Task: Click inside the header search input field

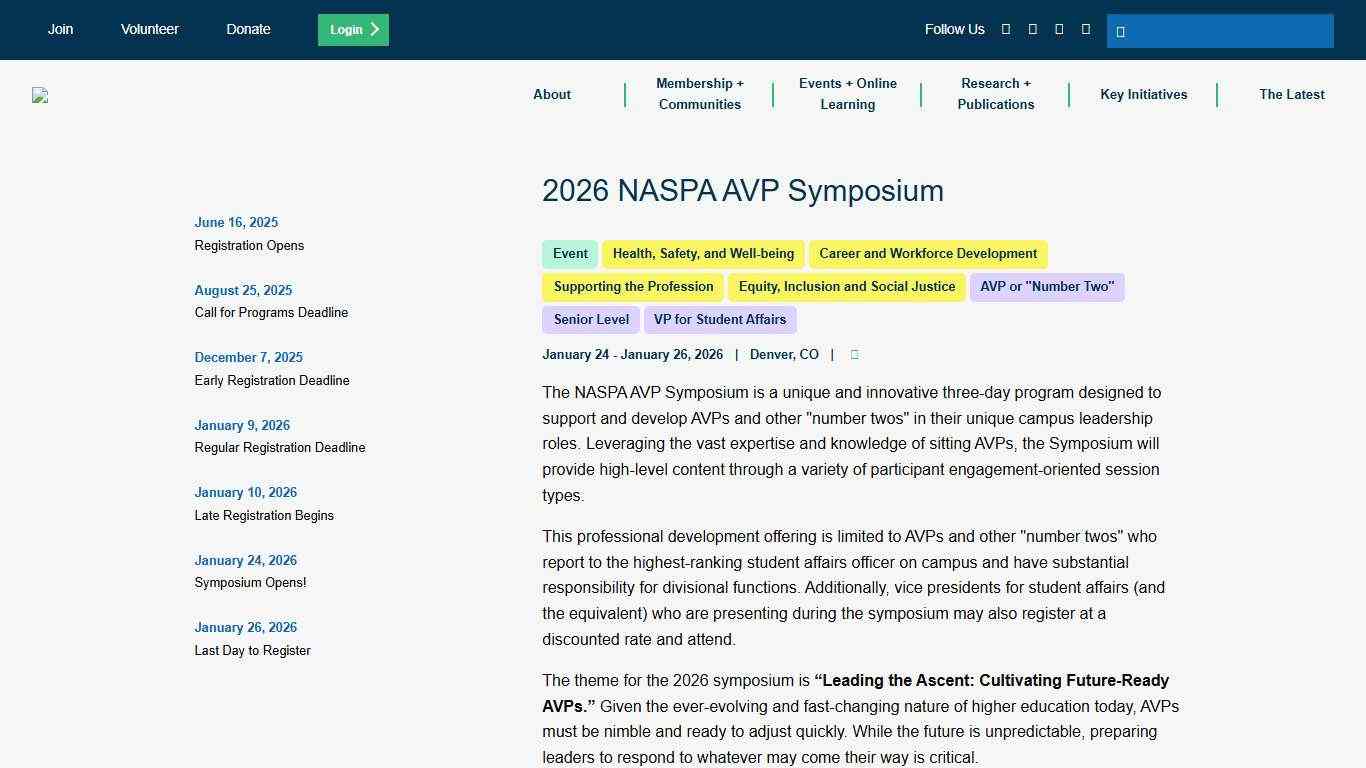Action: point(1220,31)
